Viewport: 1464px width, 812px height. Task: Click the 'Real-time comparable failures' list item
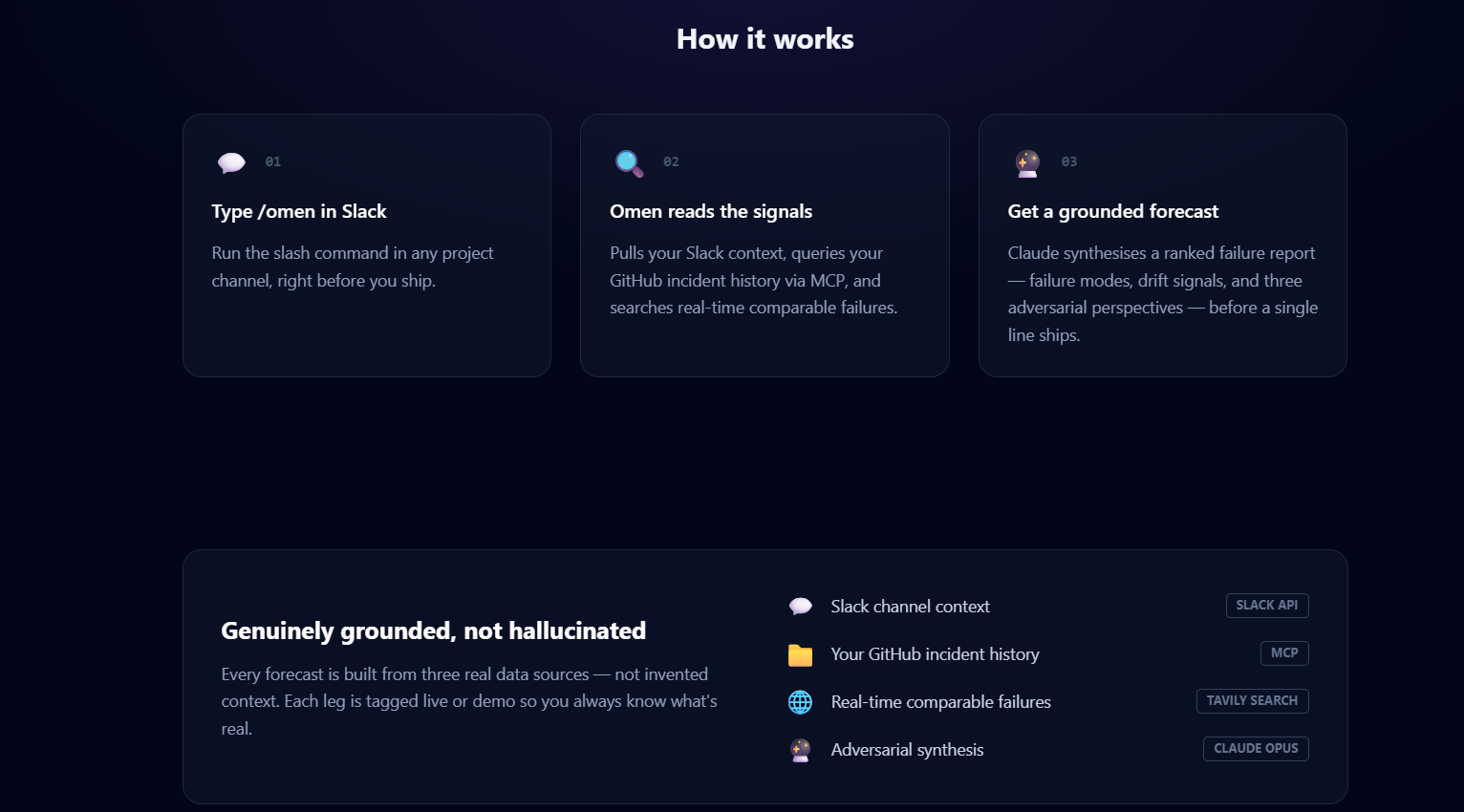1048,702
